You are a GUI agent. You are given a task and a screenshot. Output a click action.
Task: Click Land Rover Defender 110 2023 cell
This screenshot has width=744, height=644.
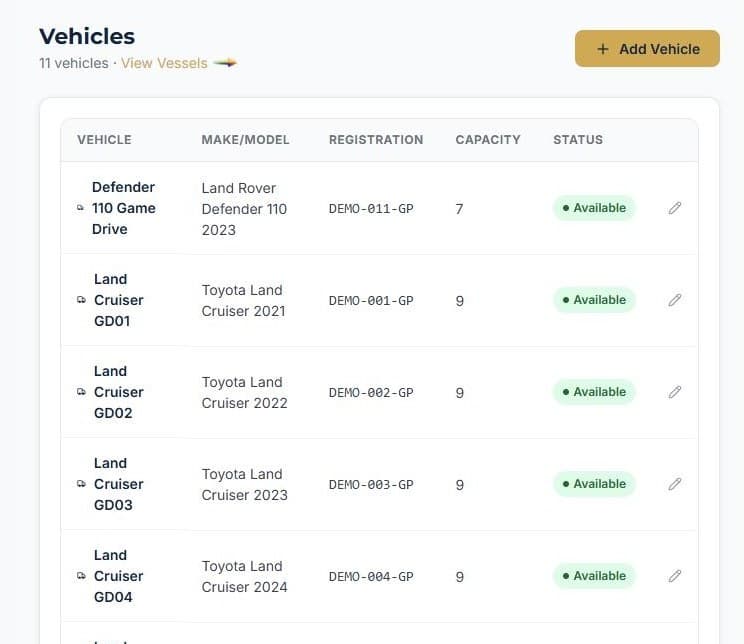244,209
